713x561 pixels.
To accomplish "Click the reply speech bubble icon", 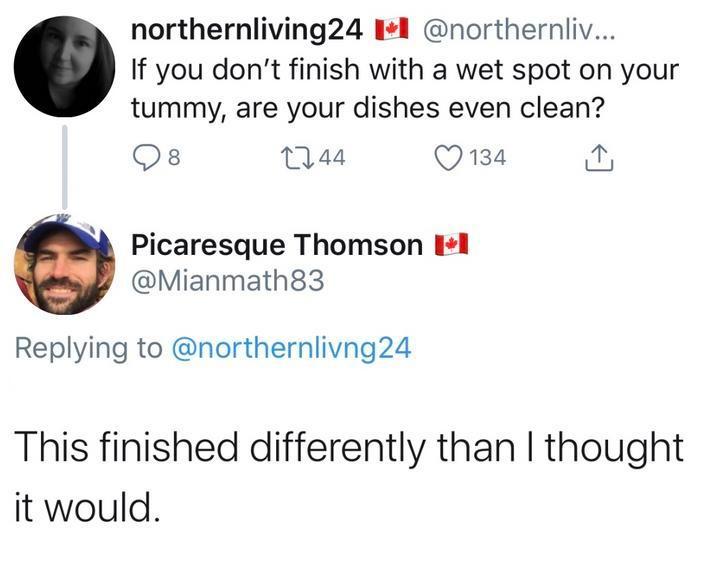I will (x=147, y=158).
